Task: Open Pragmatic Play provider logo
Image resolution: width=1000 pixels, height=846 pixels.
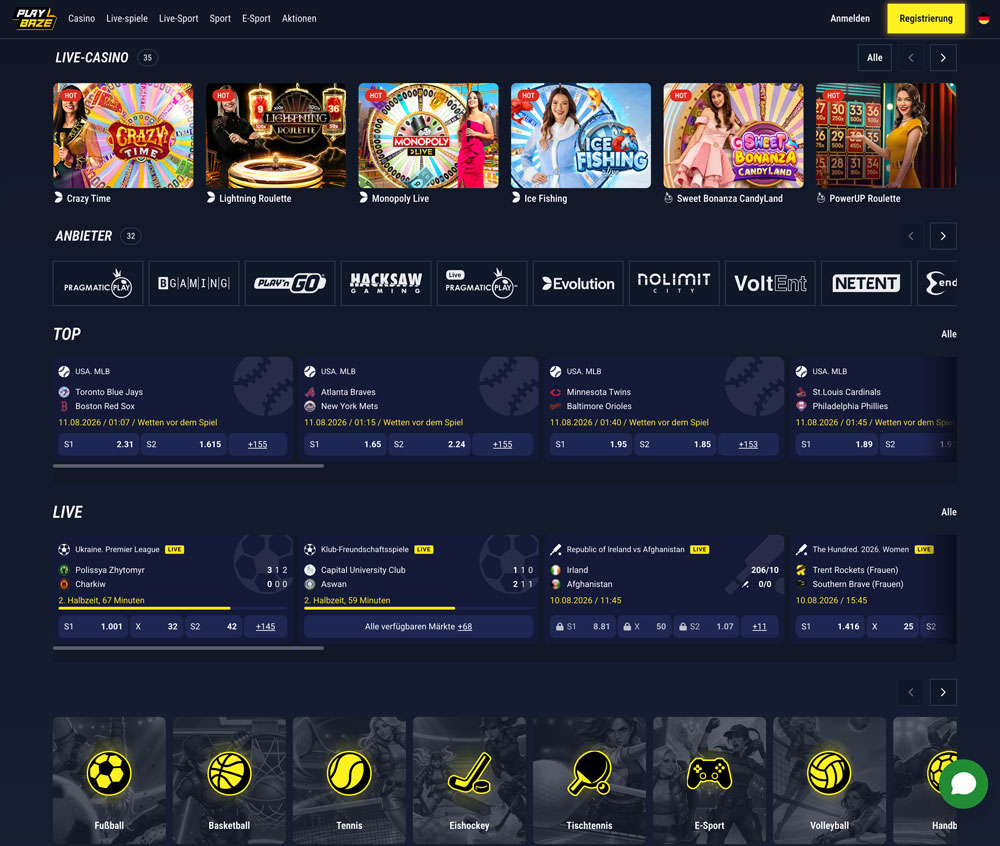Action: [x=98, y=283]
